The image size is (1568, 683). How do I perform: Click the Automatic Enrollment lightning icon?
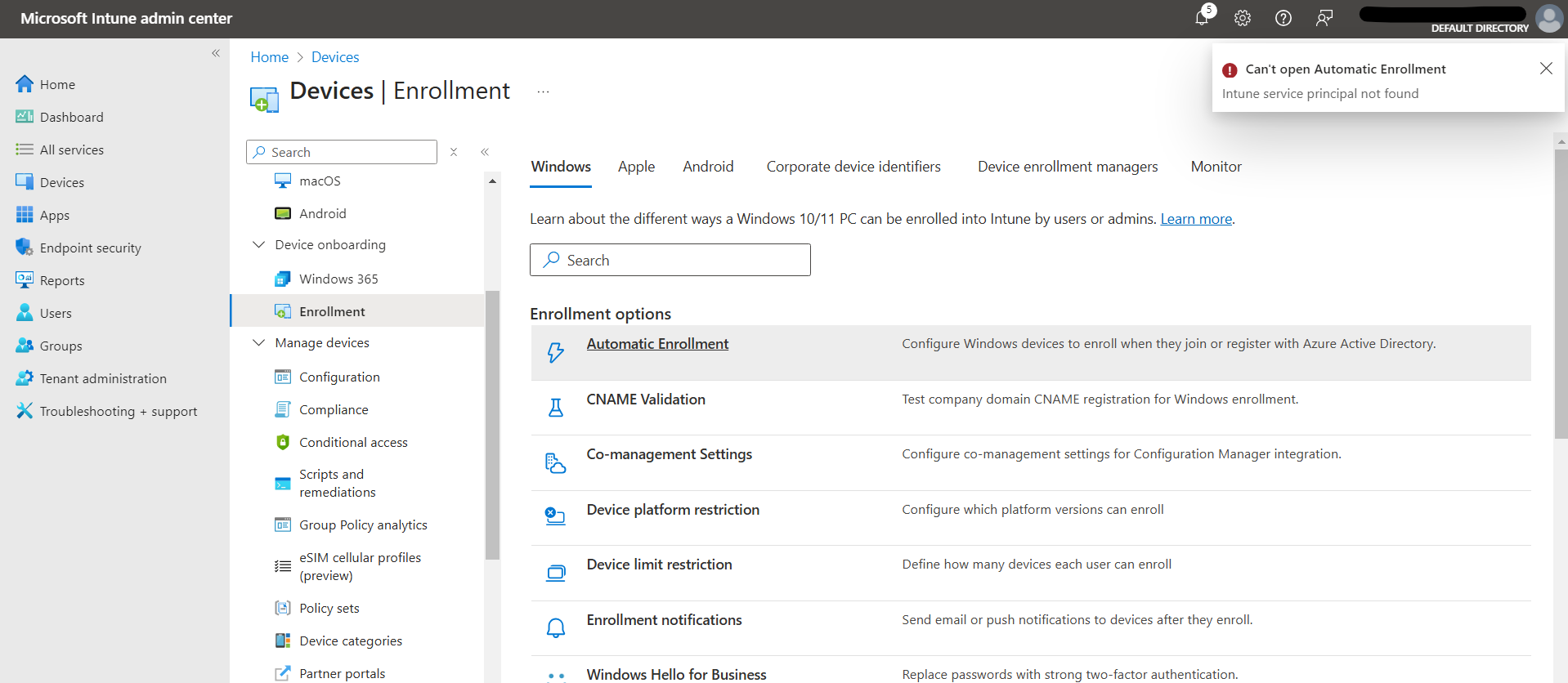(556, 352)
